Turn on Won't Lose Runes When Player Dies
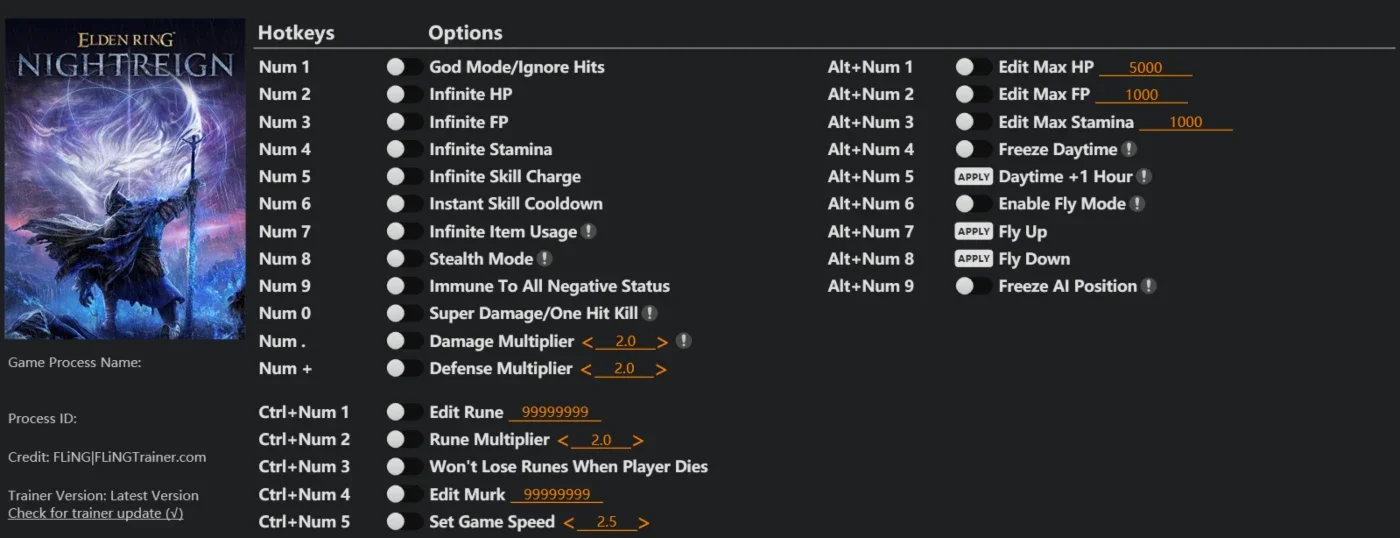 [x=404, y=466]
